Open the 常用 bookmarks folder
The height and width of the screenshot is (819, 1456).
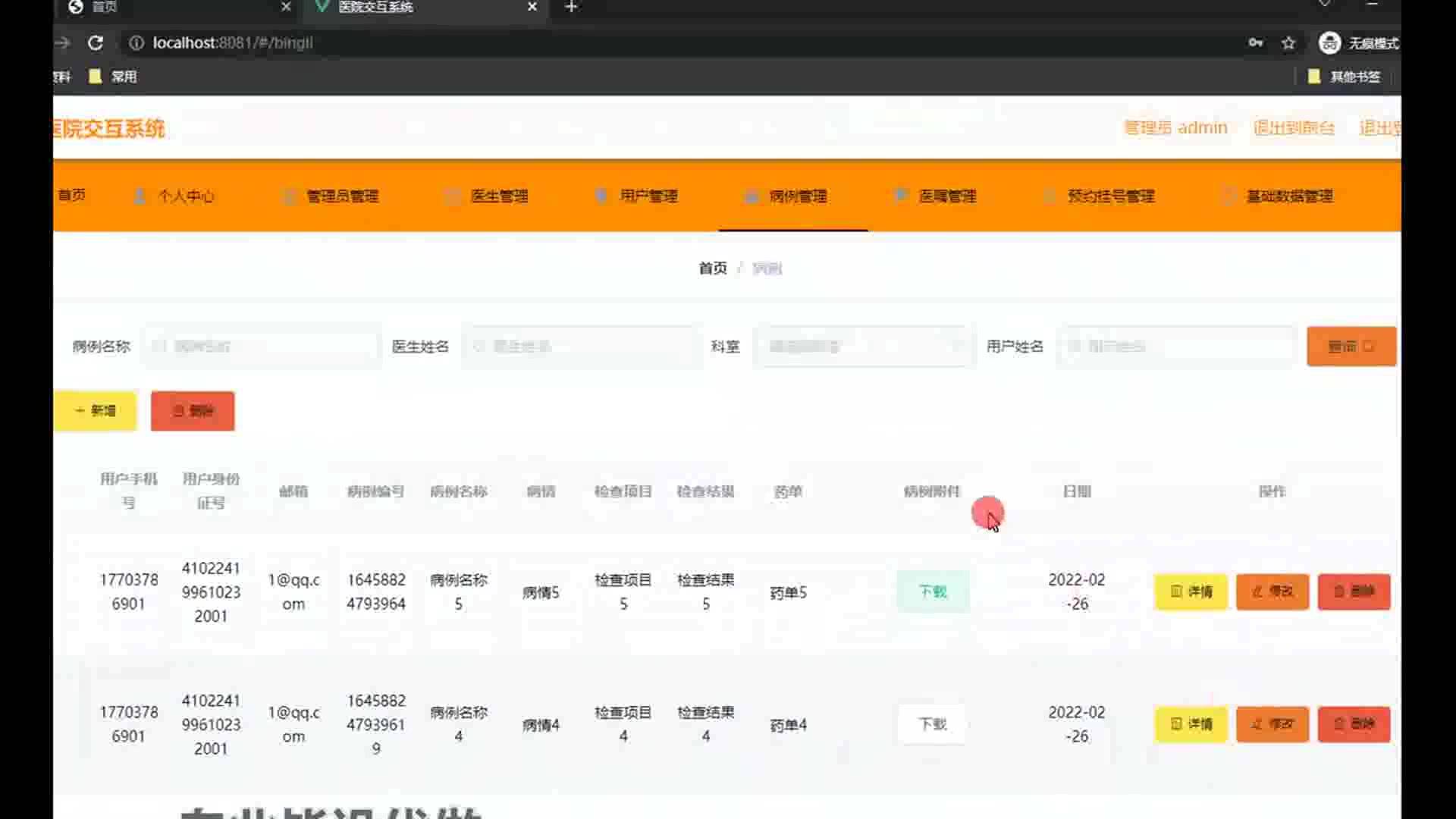coord(114,77)
